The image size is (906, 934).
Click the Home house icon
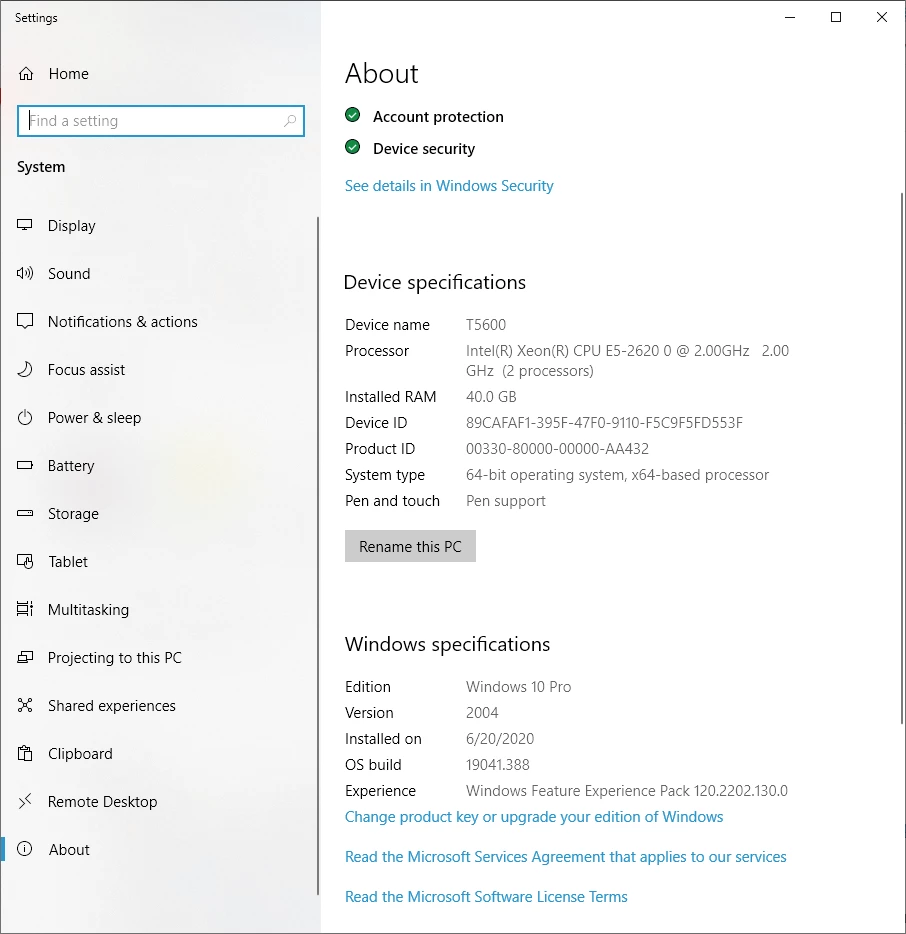26,74
